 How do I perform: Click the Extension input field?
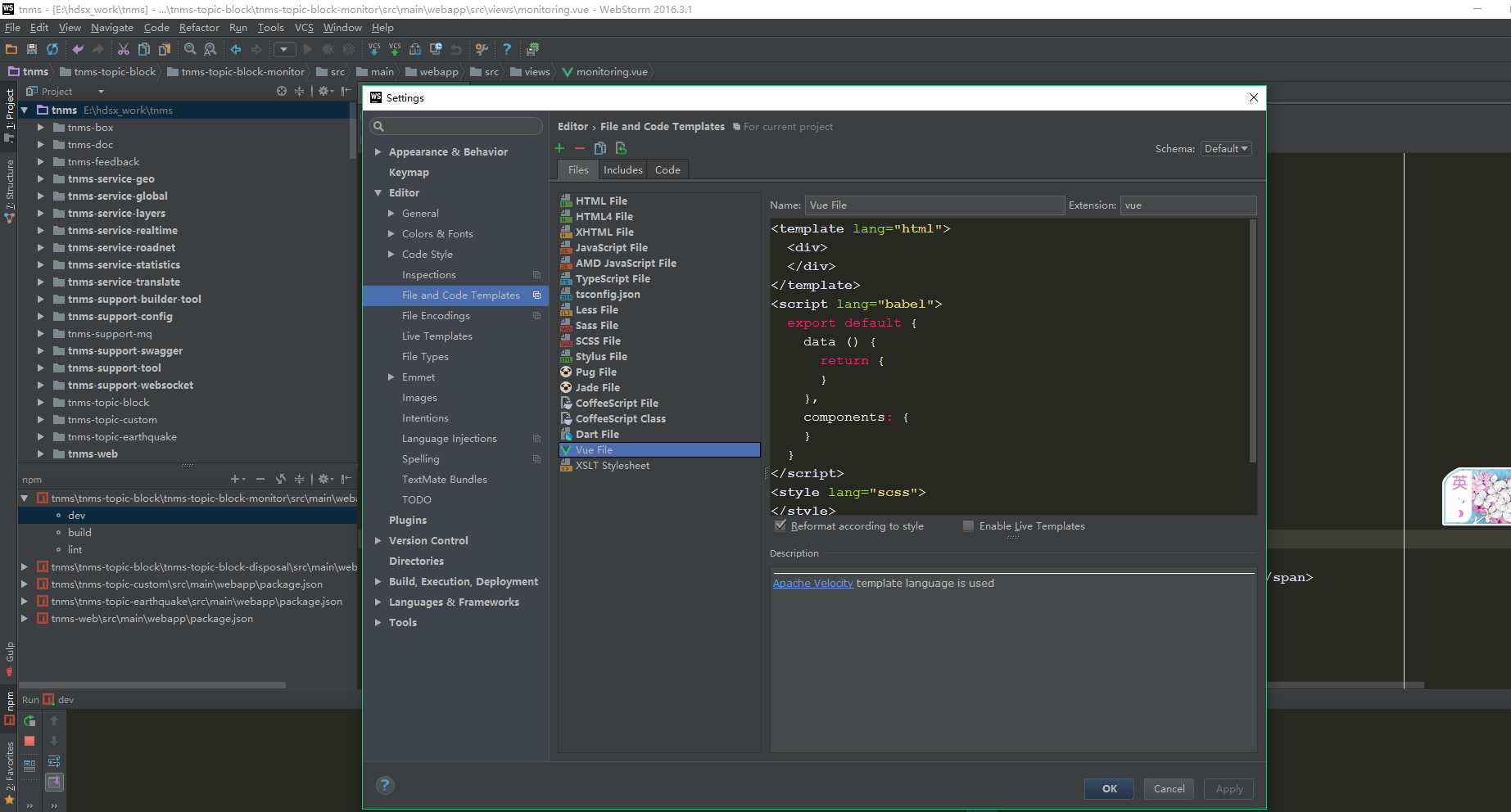(x=1188, y=205)
